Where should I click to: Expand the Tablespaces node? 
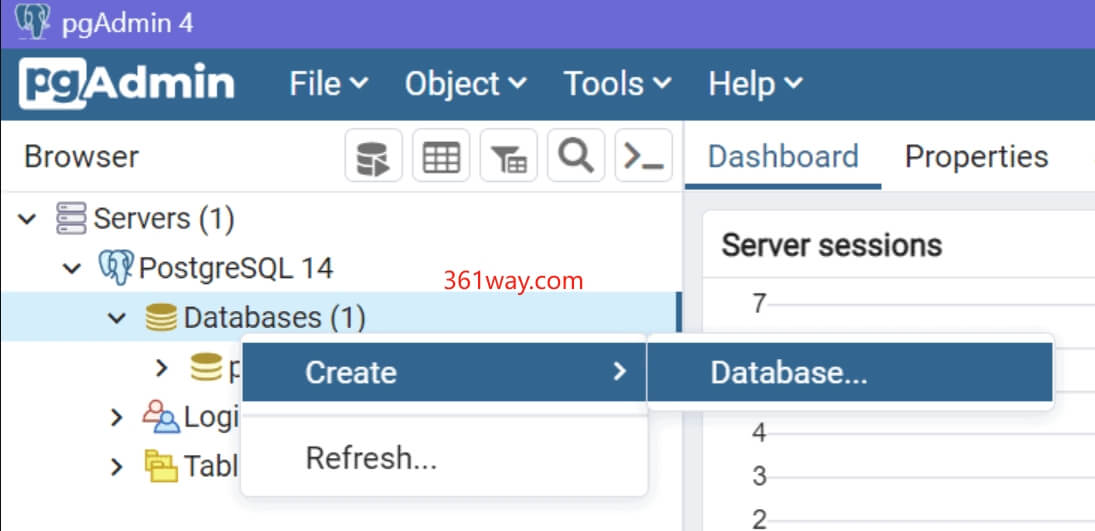117,467
